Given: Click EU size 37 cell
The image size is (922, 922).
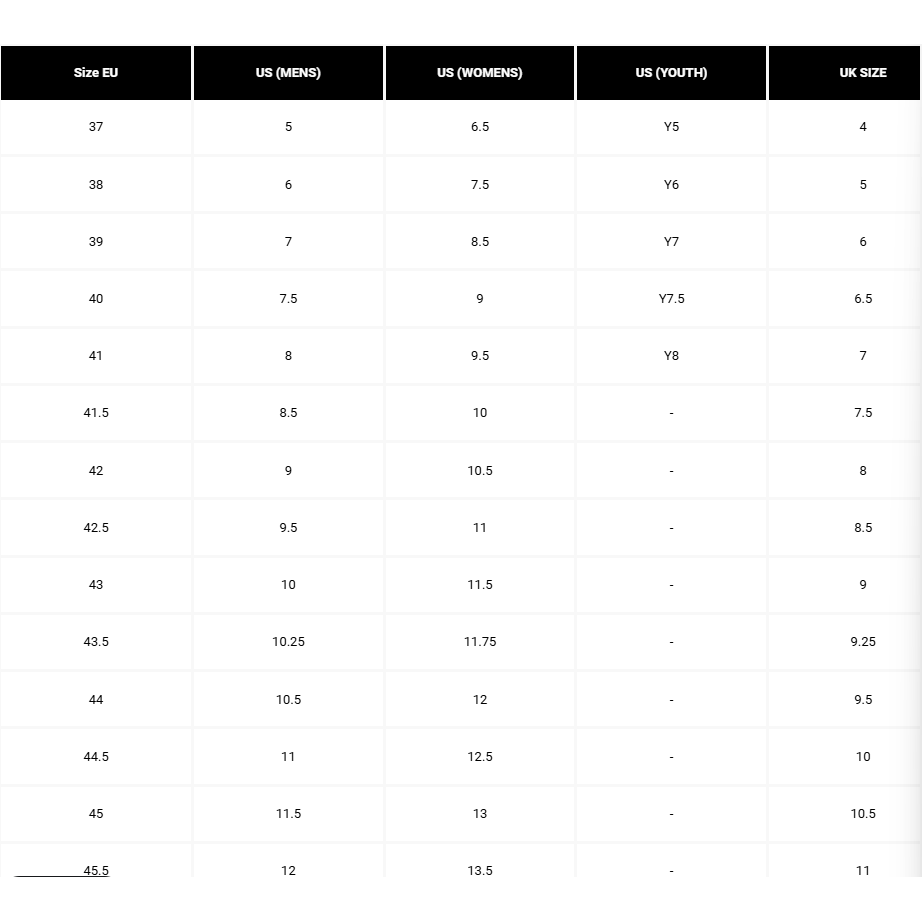Looking at the screenshot, I should click(96, 127).
